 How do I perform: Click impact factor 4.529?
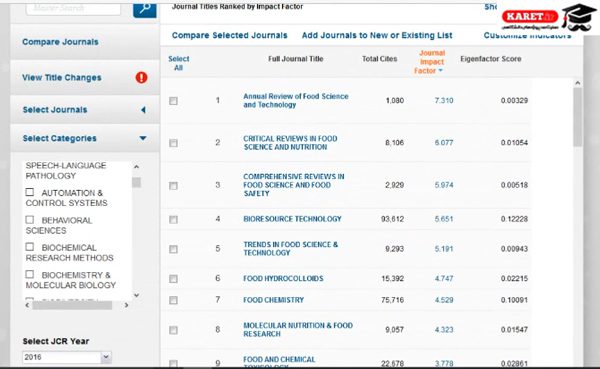coord(444,300)
